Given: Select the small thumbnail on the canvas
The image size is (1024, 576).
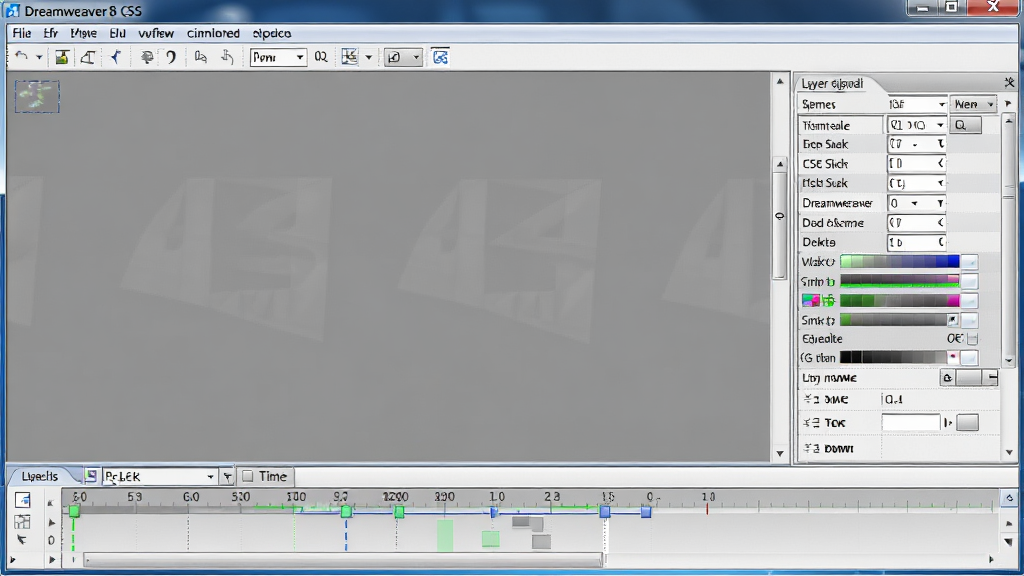Looking at the screenshot, I should 37,97.
